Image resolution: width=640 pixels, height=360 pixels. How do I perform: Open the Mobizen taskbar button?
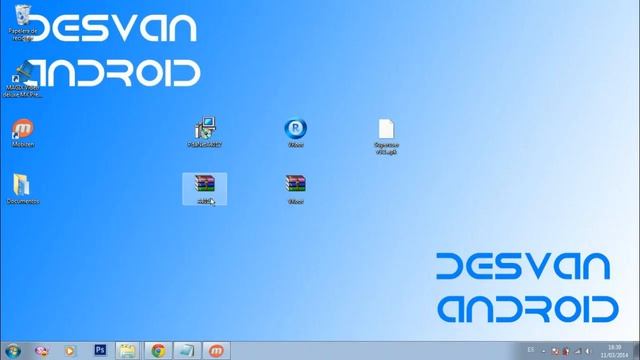tap(216, 351)
